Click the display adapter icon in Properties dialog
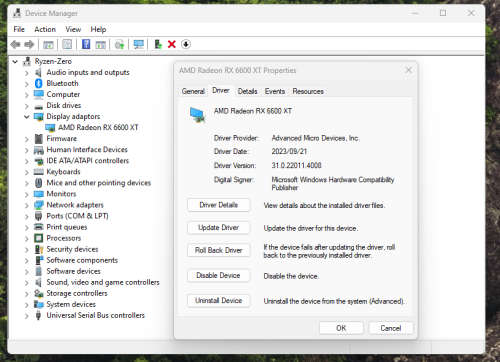 (197, 115)
